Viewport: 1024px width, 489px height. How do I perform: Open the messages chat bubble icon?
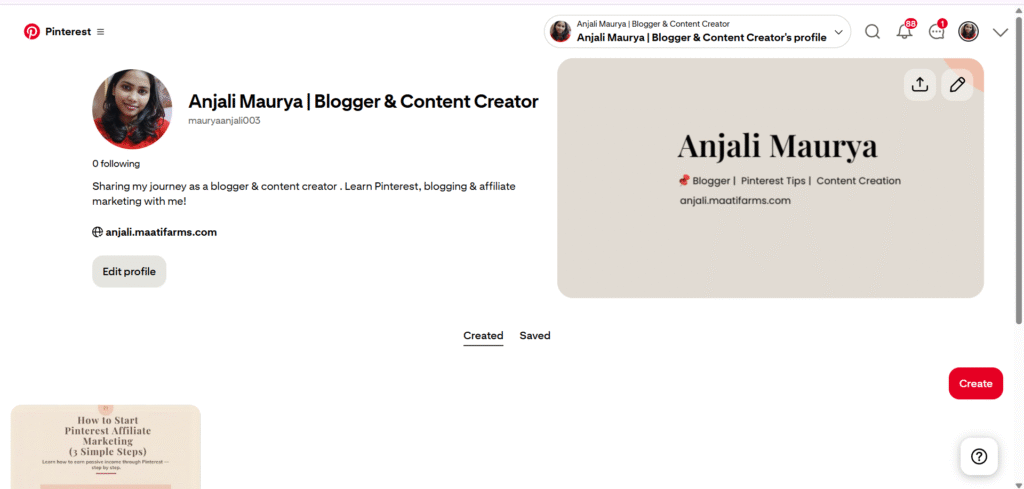coord(936,31)
